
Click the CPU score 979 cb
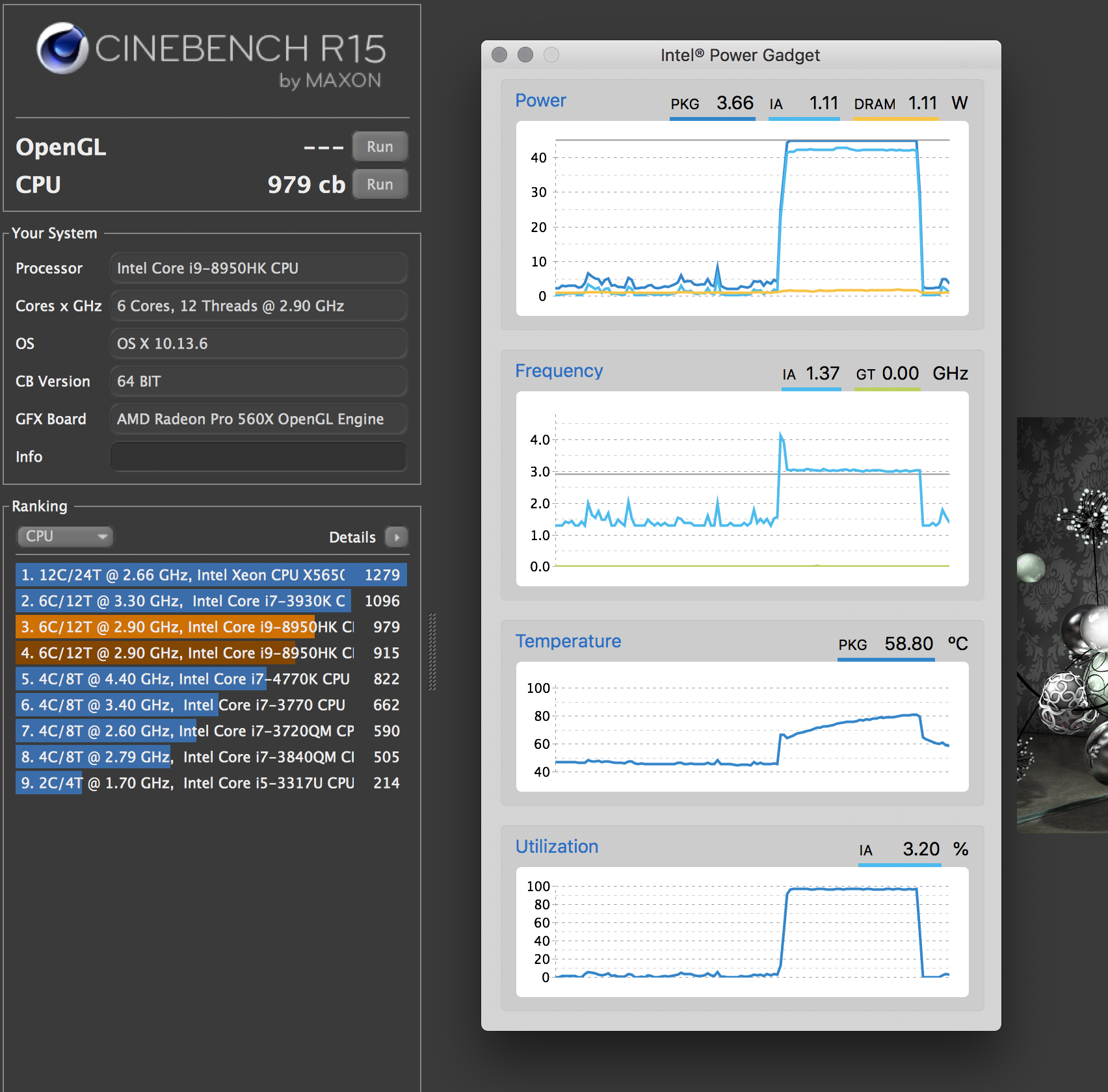click(x=306, y=185)
